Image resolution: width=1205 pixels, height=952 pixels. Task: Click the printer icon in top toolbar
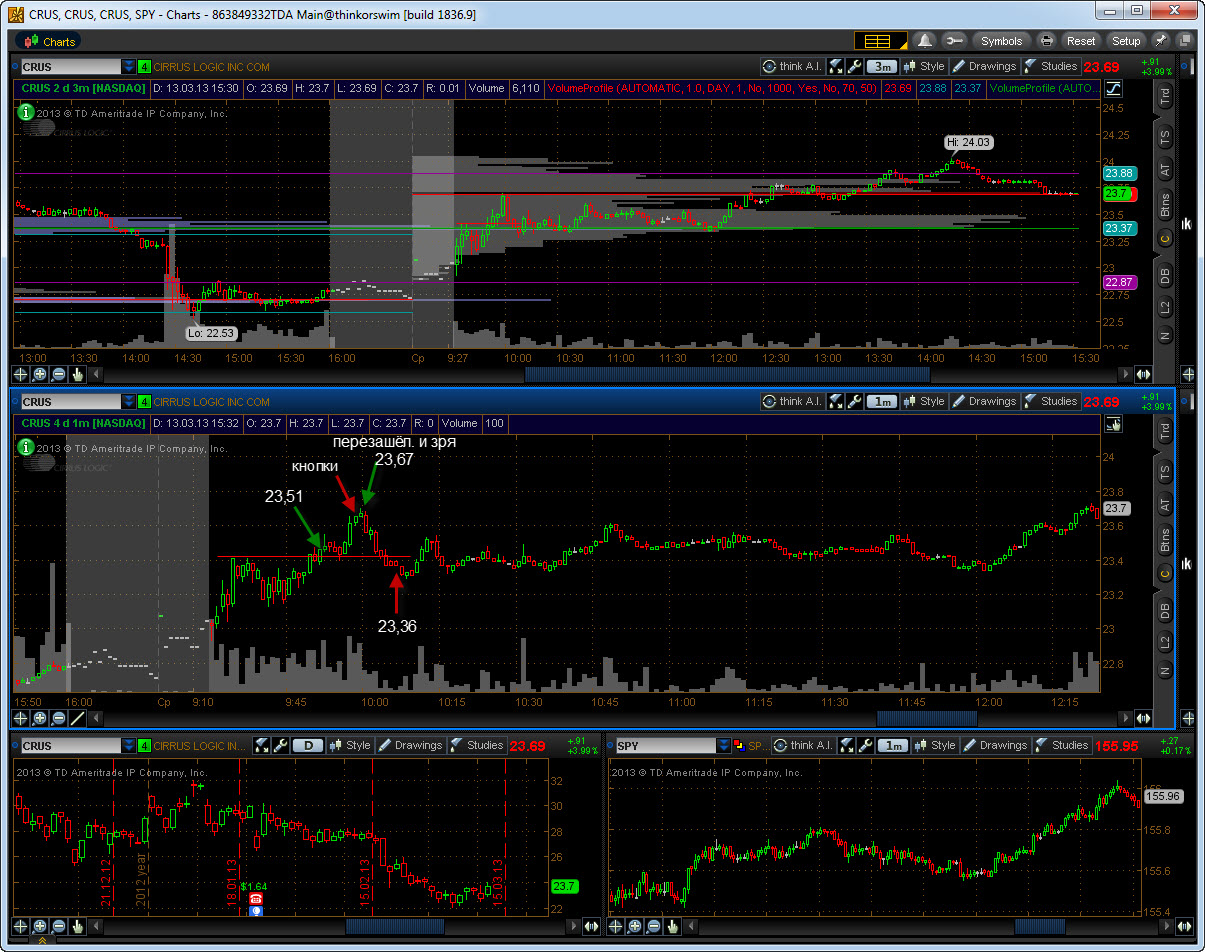tap(1046, 41)
